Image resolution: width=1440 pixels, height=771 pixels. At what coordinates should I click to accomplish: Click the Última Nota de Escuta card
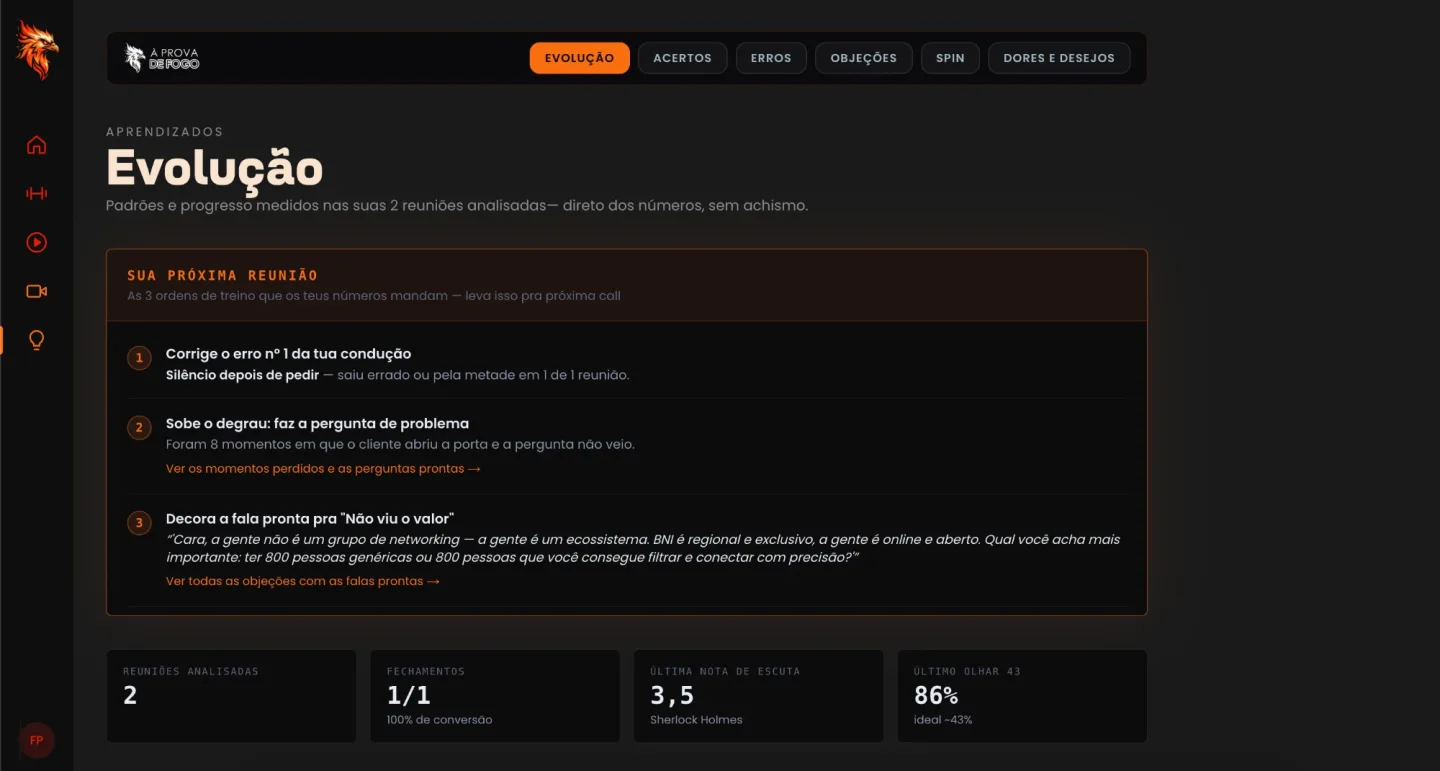pyautogui.click(x=759, y=696)
